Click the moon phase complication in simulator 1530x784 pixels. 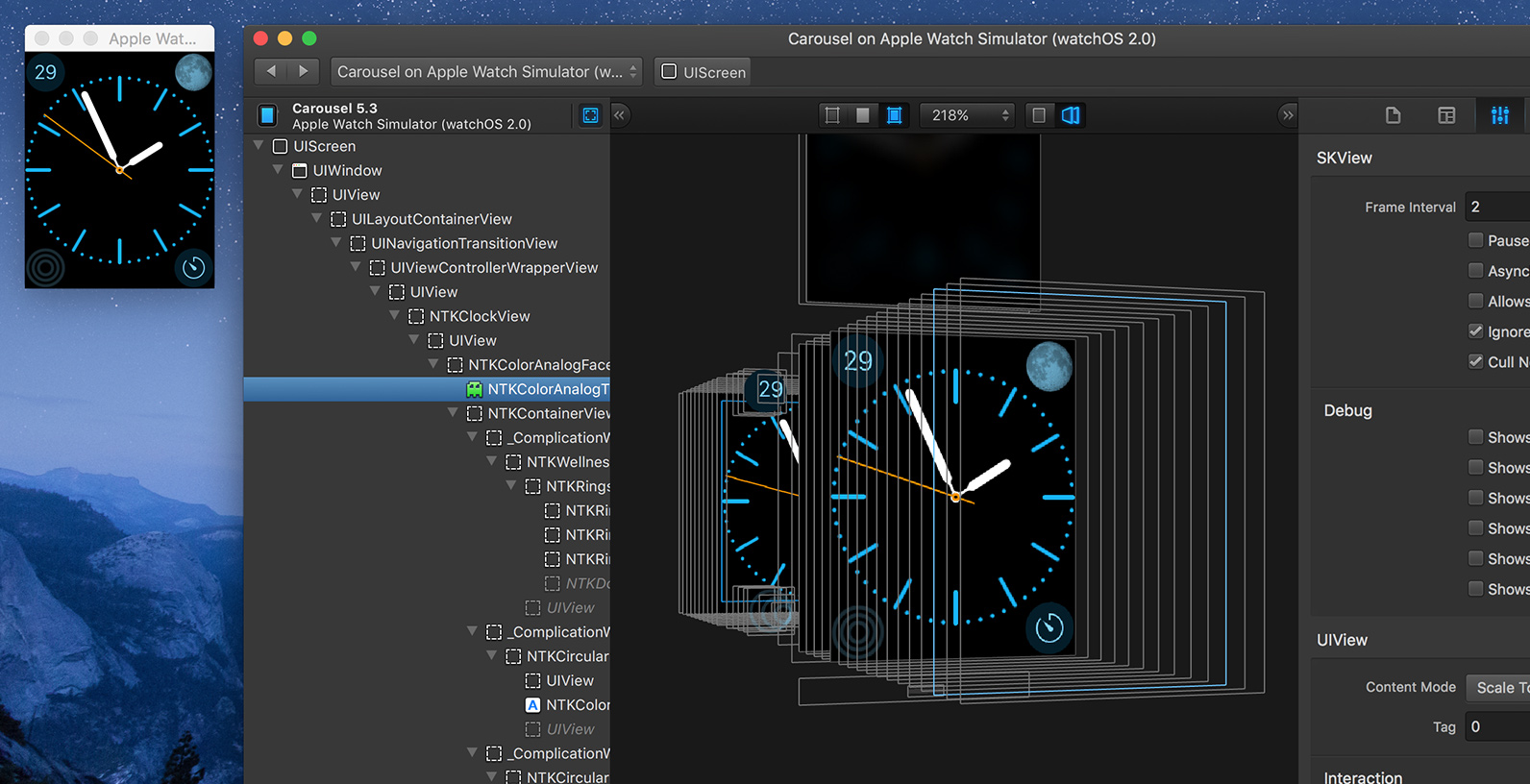point(193,73)
